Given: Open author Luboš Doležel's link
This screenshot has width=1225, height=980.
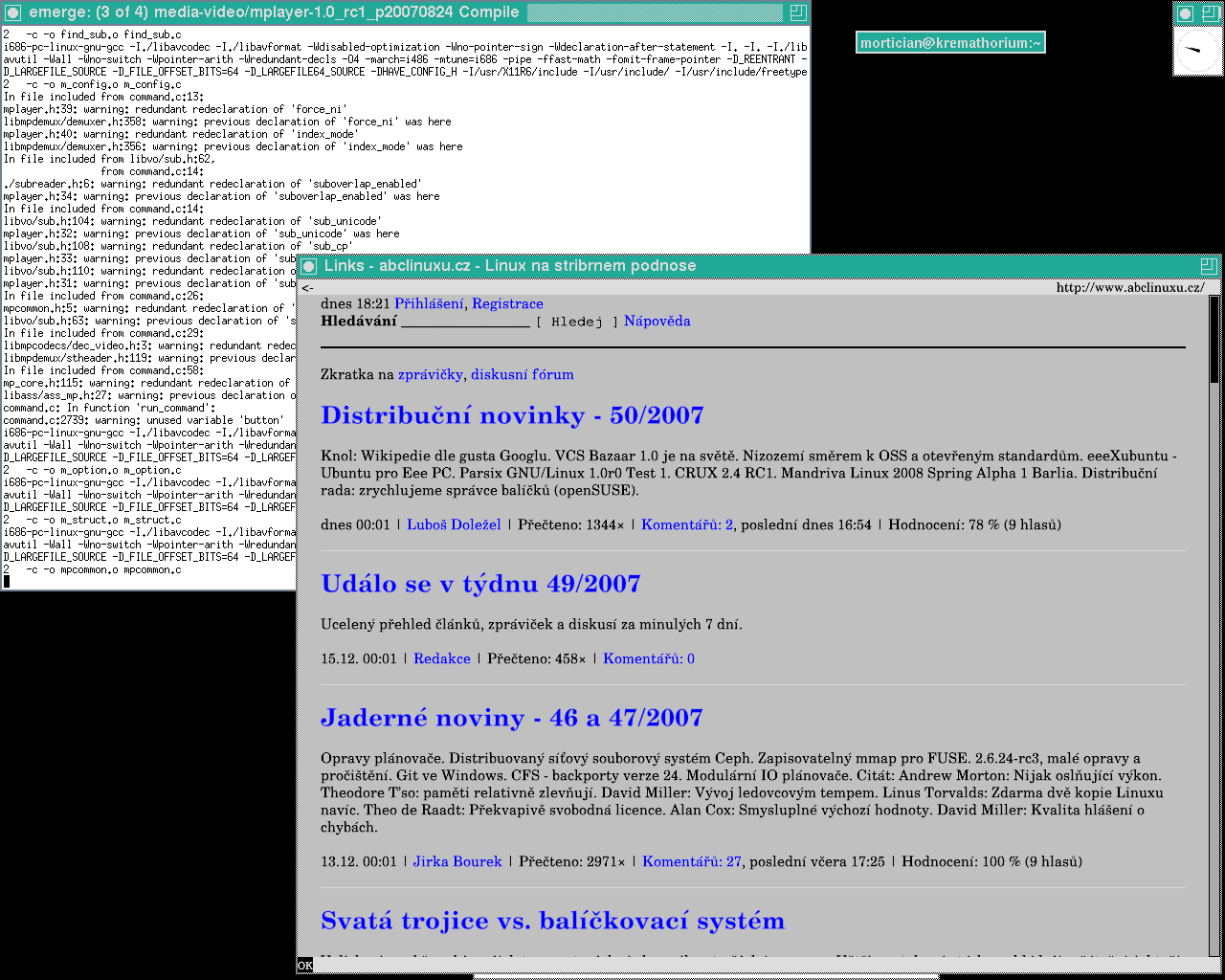Looking at the screenshot, I should tap(454, 524).
